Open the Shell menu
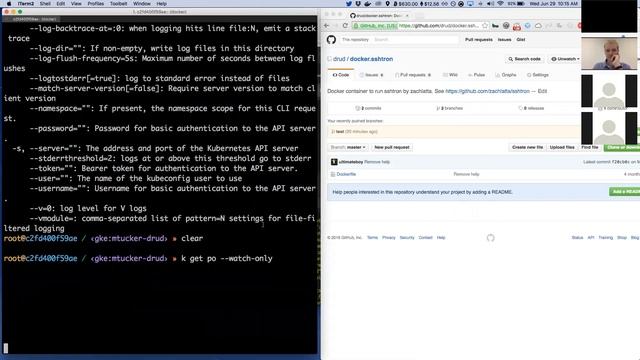Image resolution: width=640 pixels, height=360 pixels. pyautogui.click(x=45, y=4)
